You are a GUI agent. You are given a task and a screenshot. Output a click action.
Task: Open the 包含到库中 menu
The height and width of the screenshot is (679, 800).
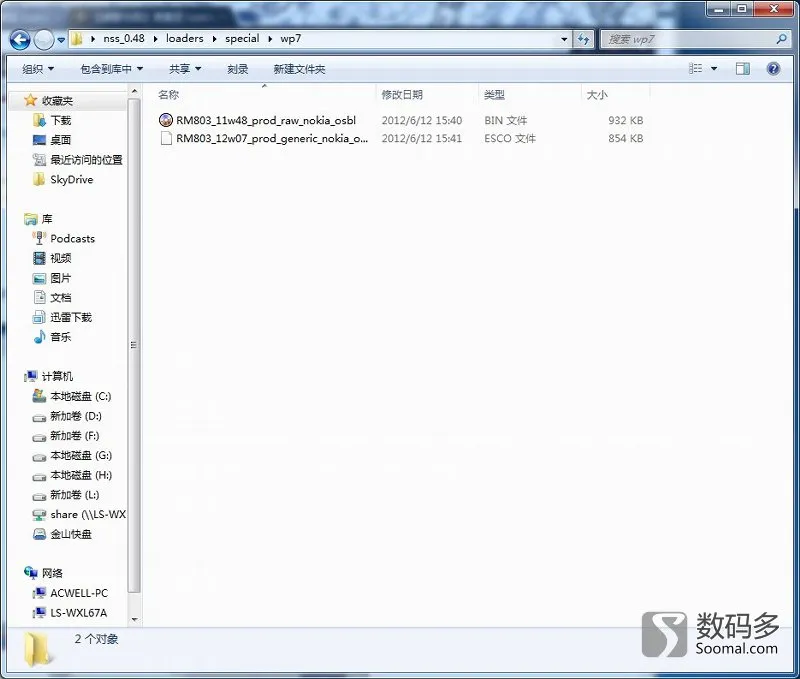[111, 69]
